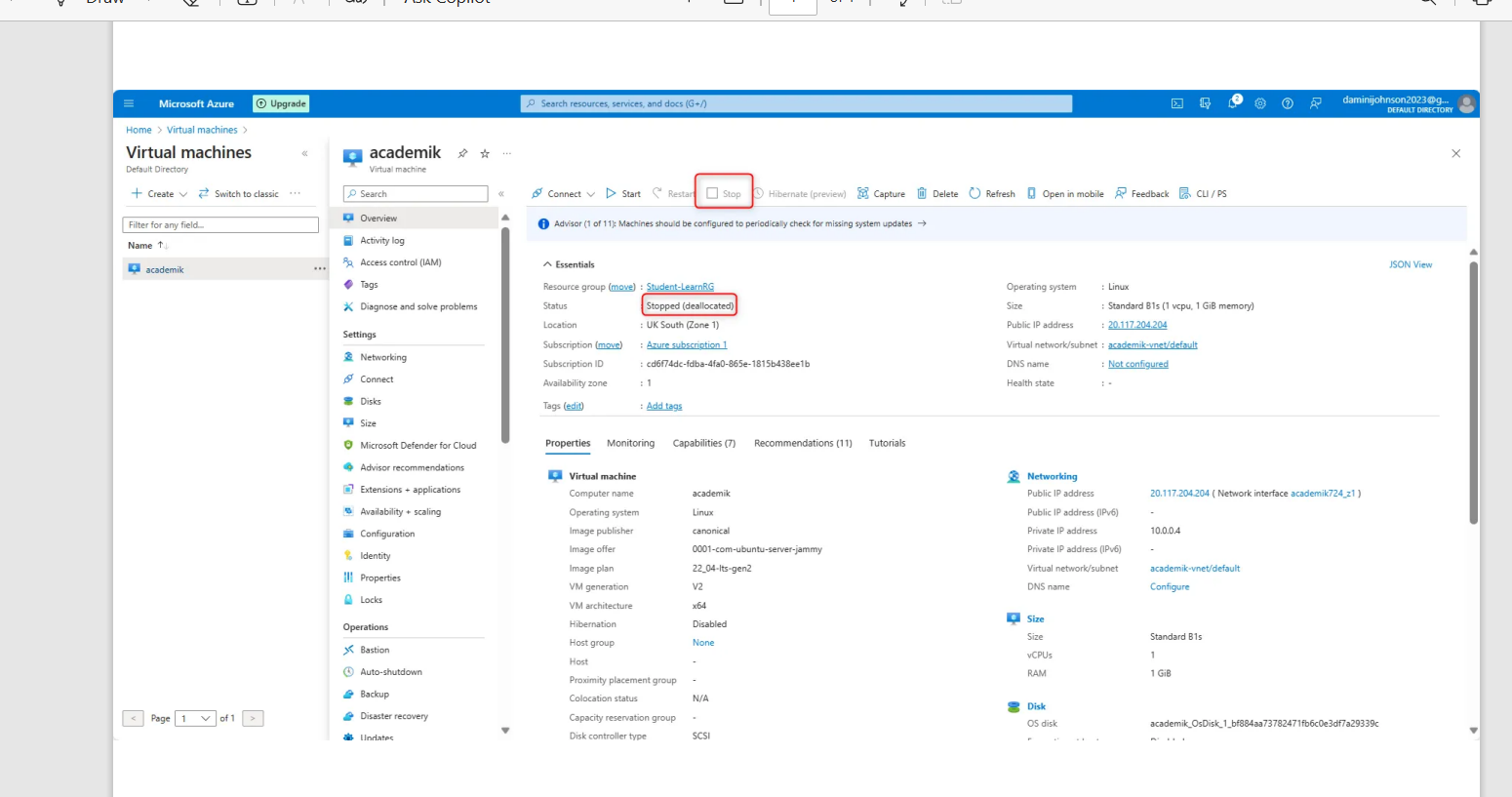Viewport: 1512px width, 797px height.
Task: Click the Stop command in the toolbar
Action: [724, 193]
